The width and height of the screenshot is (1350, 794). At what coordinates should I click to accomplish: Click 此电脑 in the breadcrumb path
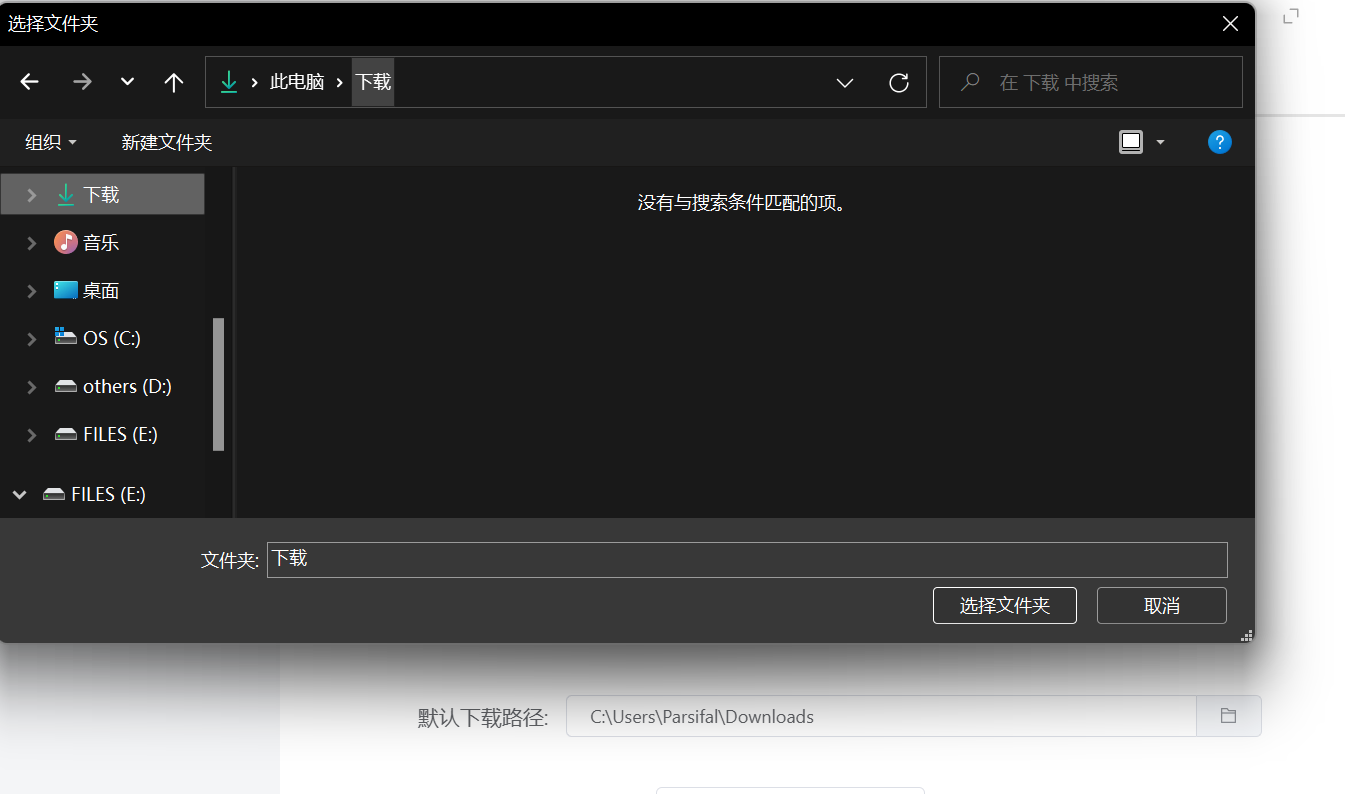tap(296, 81)
